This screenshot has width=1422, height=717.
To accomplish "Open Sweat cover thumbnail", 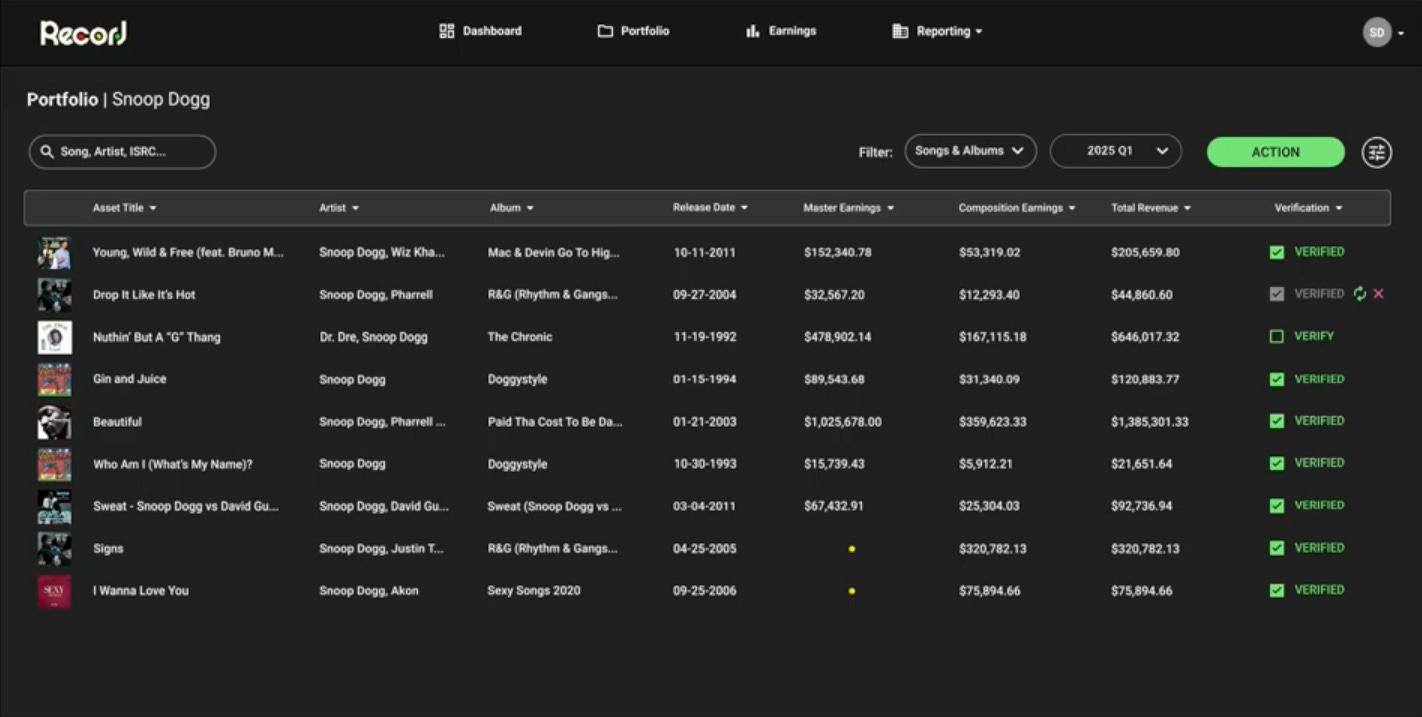I will click(x=54, y=506).
